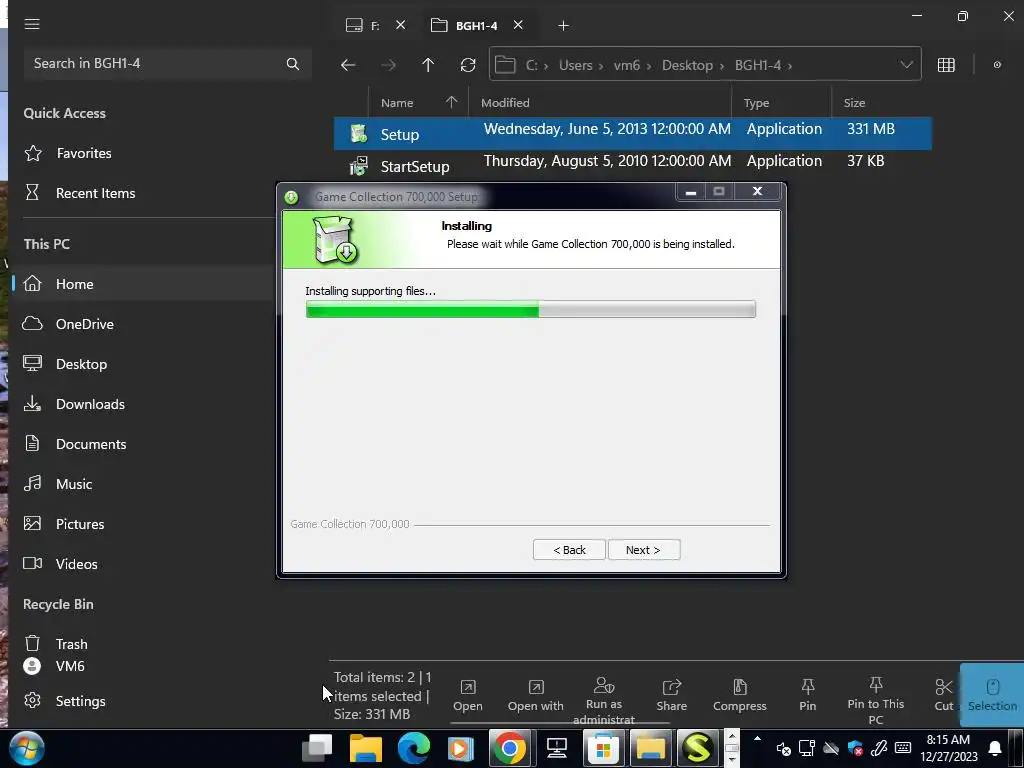Click Next in the installer dialog
Image resolution: width=1024 pixels, height=768 pixels.
click(x=644, y=550)
